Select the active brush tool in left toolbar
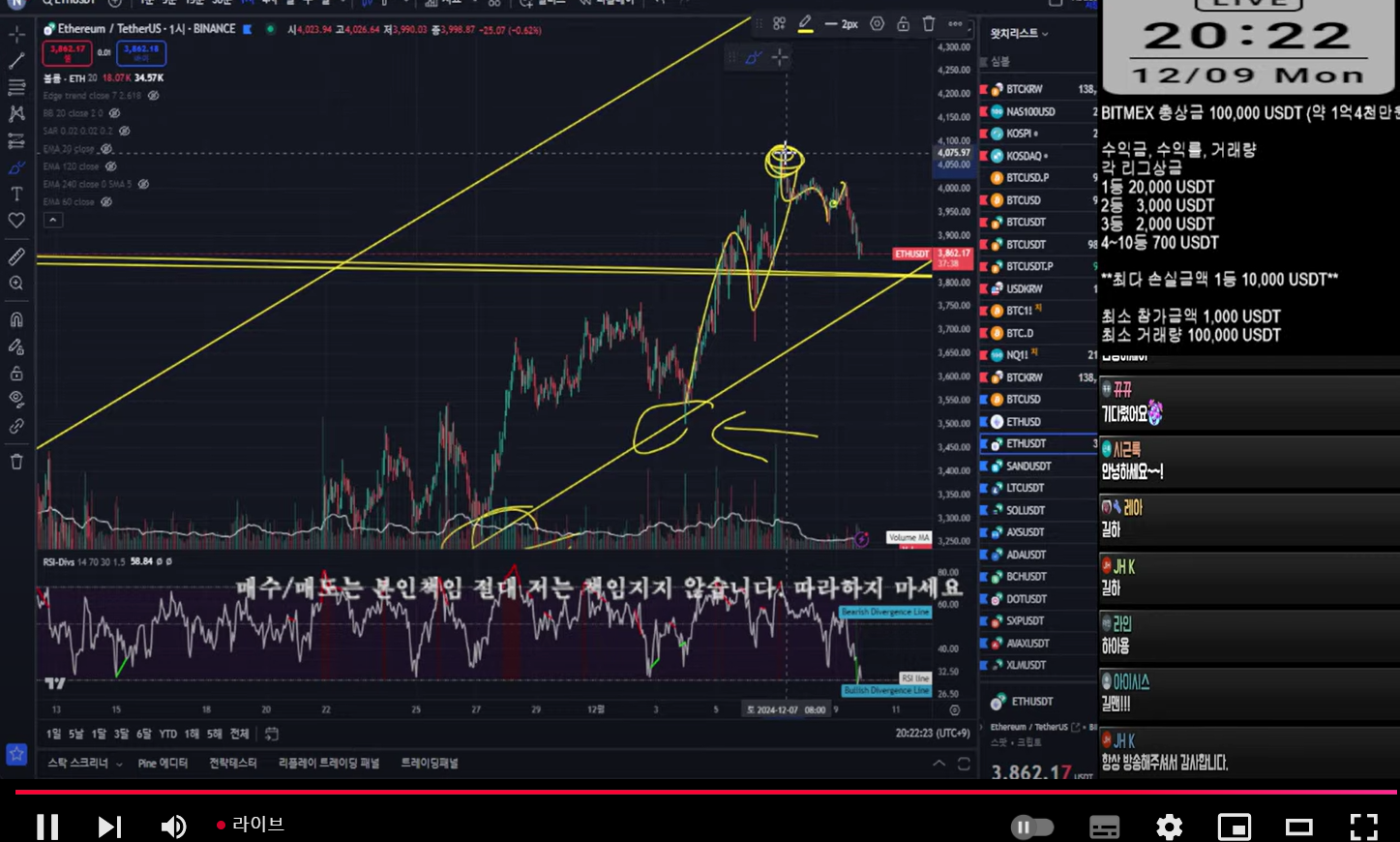1400x842 pixels. pyautogui.click(x=16, y=167)
